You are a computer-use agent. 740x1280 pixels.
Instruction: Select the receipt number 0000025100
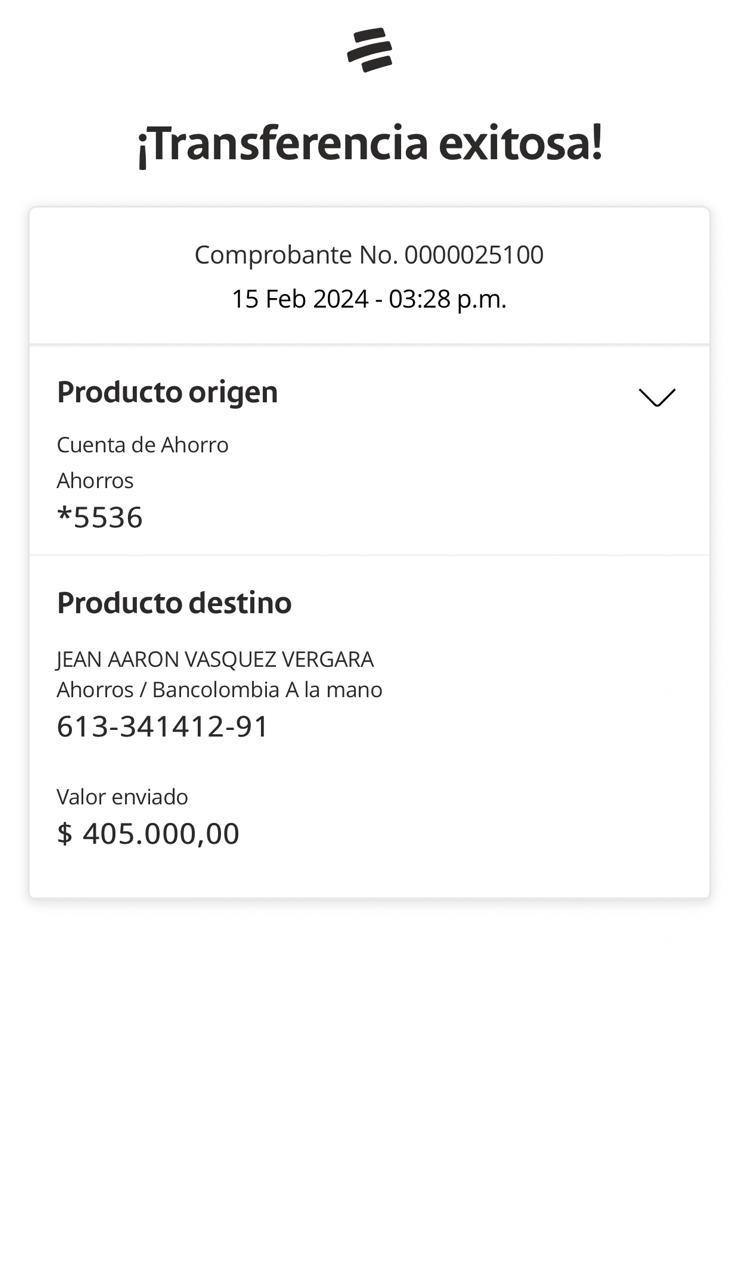[474, 255]
